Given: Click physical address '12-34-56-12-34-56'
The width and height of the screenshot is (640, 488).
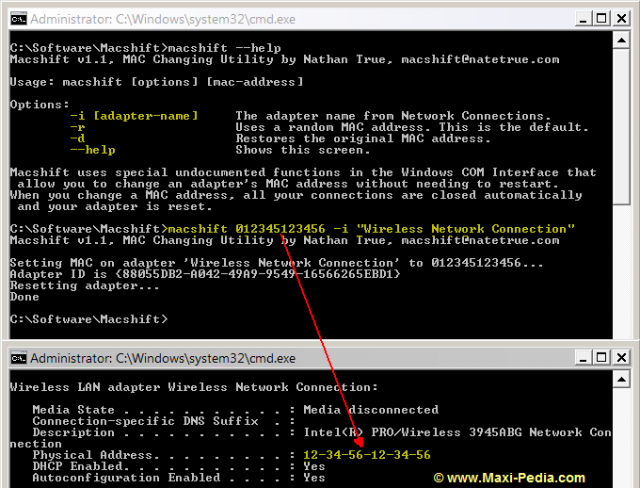Looking at the screenshot, I should point(367,455).
